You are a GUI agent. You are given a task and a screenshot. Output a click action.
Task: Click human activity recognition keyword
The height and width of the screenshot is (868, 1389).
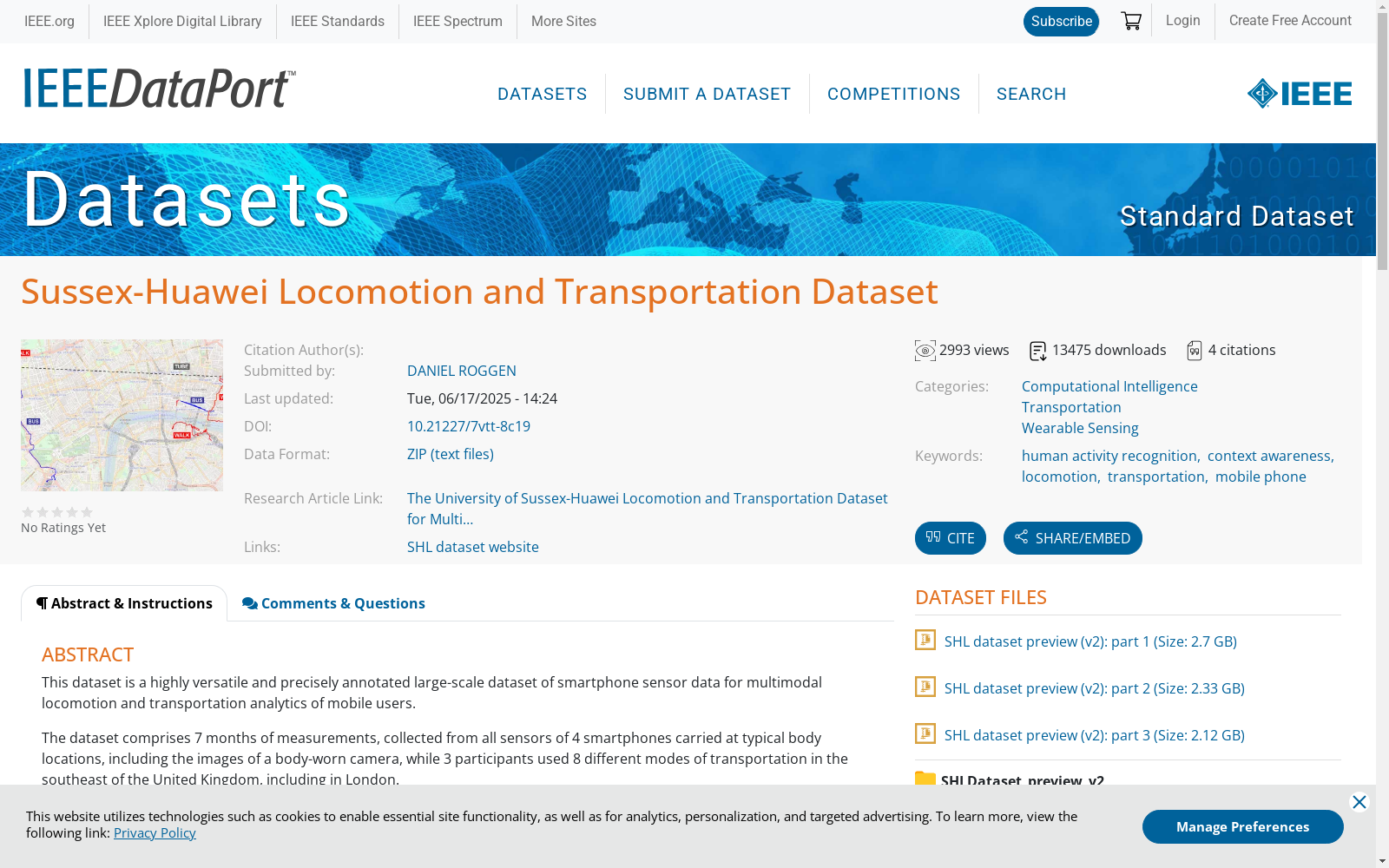point(1109,456)
